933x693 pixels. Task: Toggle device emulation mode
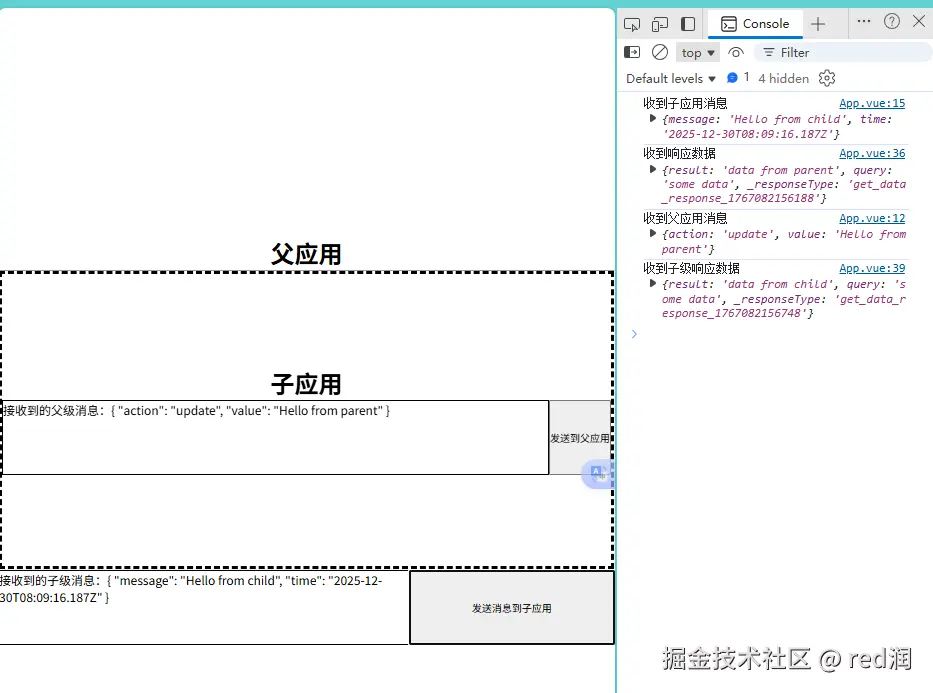[660, 24]
